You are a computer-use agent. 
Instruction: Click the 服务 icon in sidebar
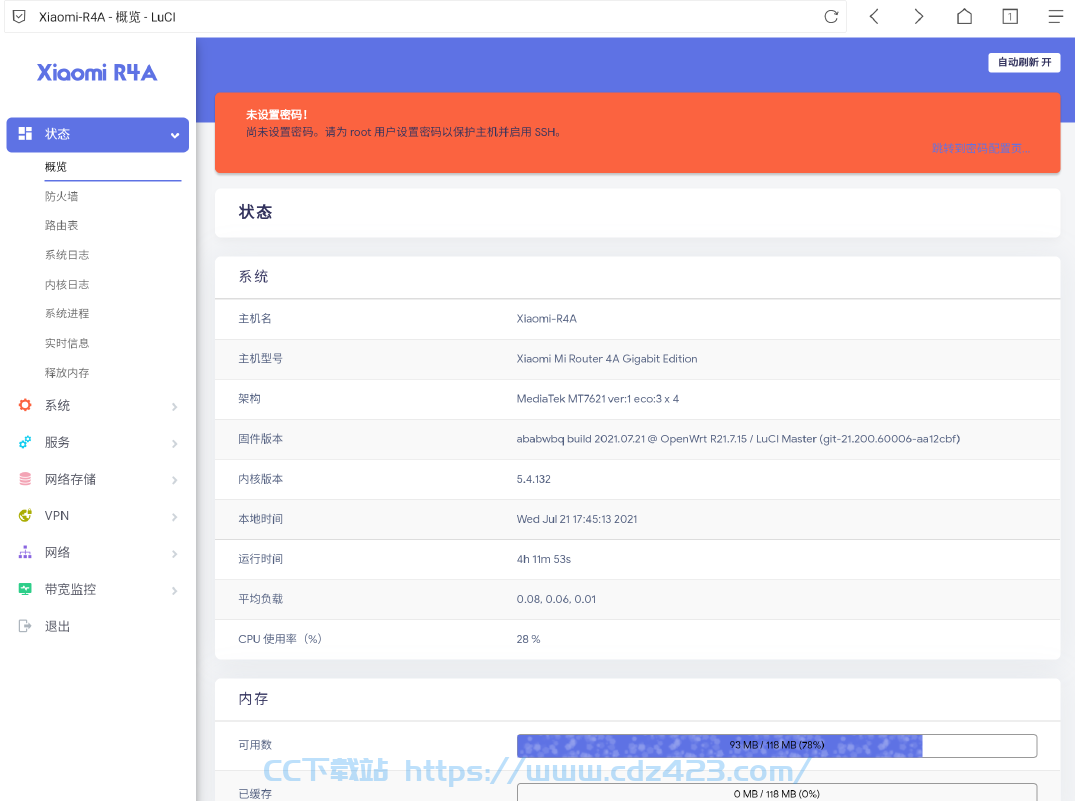(25, 442)
